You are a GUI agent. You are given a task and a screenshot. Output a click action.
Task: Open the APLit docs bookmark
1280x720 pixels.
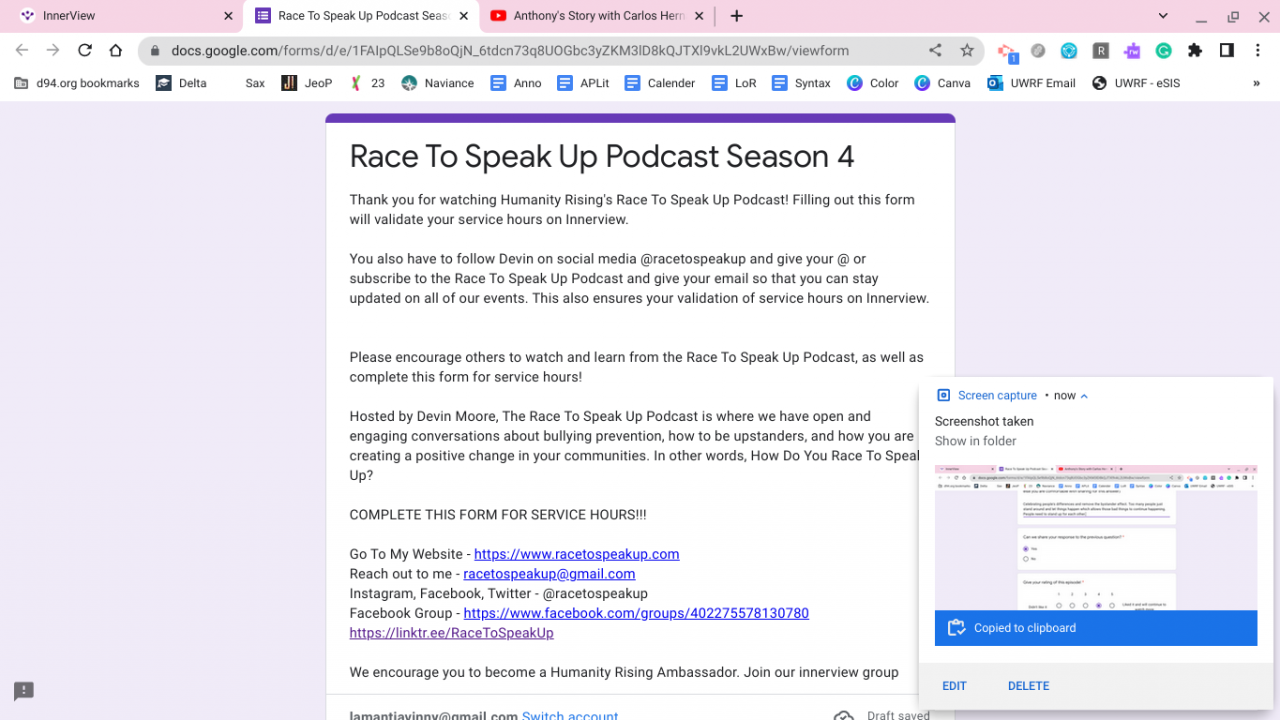584,83
